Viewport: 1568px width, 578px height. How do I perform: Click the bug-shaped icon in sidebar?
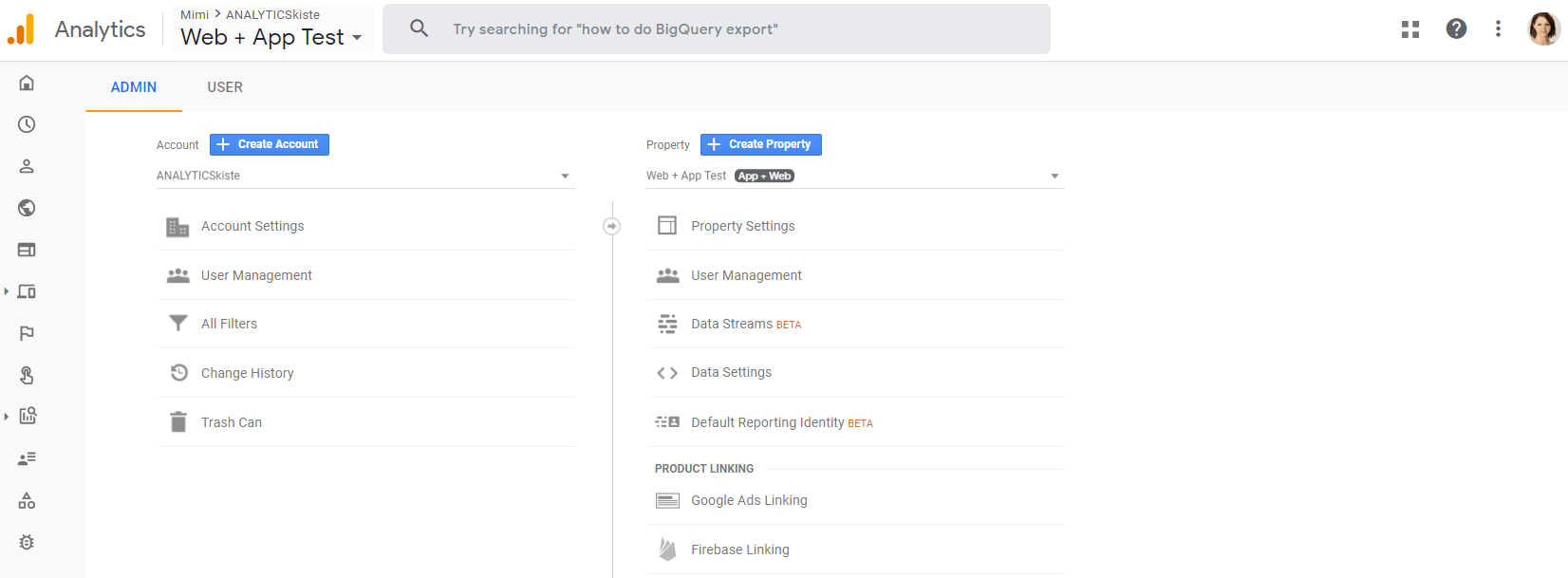coord(27,542)
